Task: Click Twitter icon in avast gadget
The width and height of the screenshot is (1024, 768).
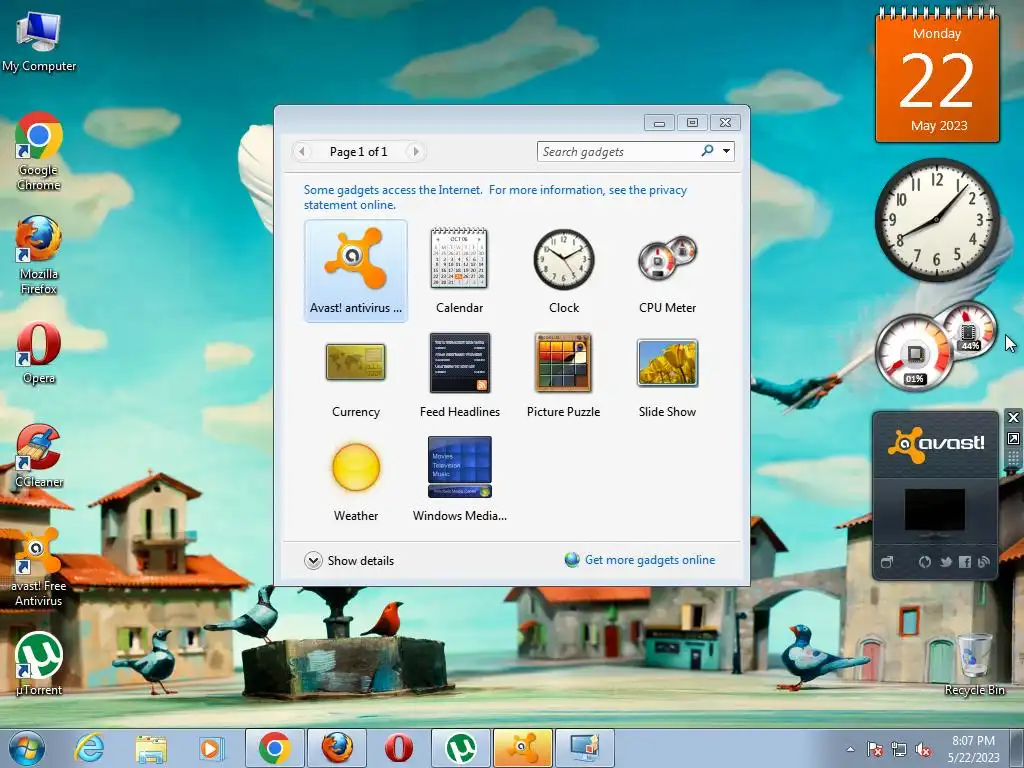Action: (x=945, y=562)
